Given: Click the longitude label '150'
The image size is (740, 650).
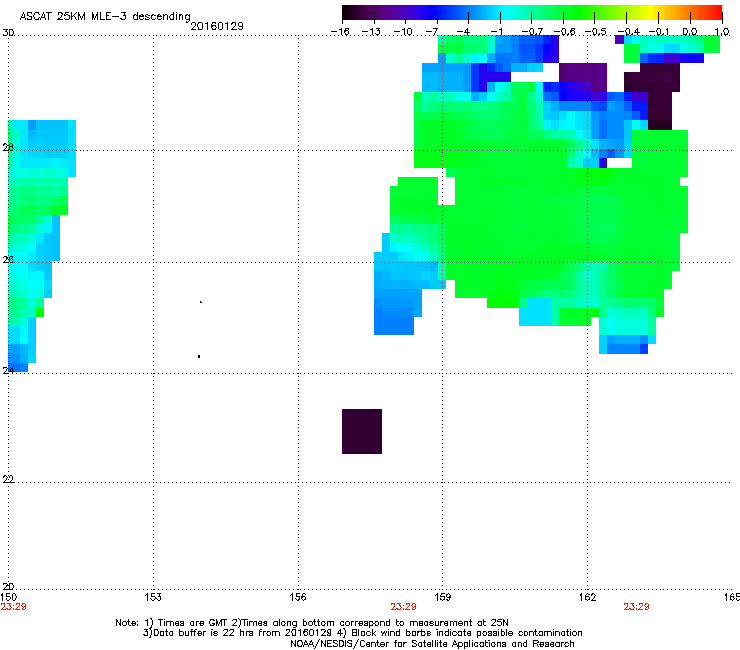Looking at the screenshot, I should (x=8, y=597).
